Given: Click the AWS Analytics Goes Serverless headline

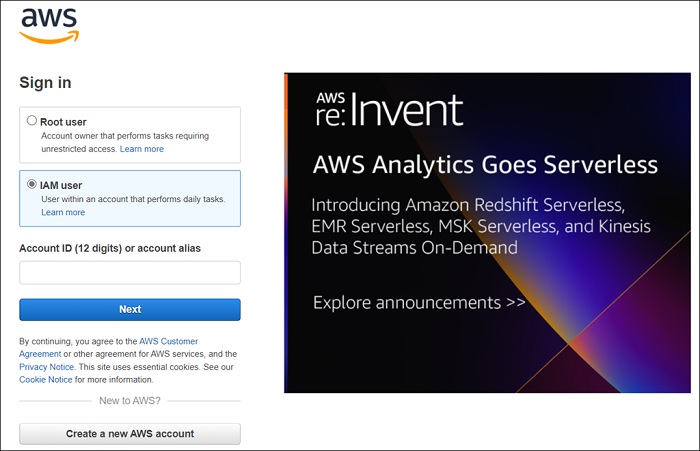Looking at the screenshot, I should 485,164.
